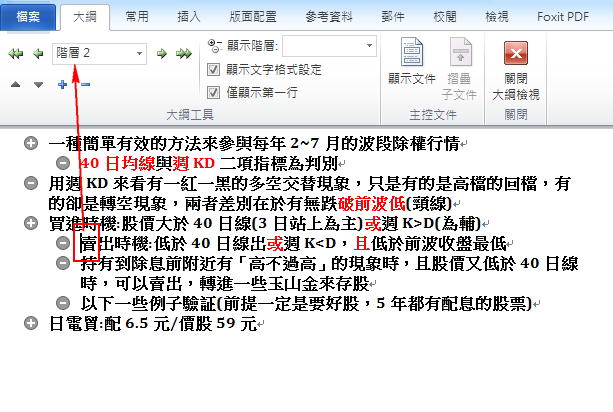Toggle 顯示文字格式設定 checkbox
613x412 pixels.
point(213,70)
